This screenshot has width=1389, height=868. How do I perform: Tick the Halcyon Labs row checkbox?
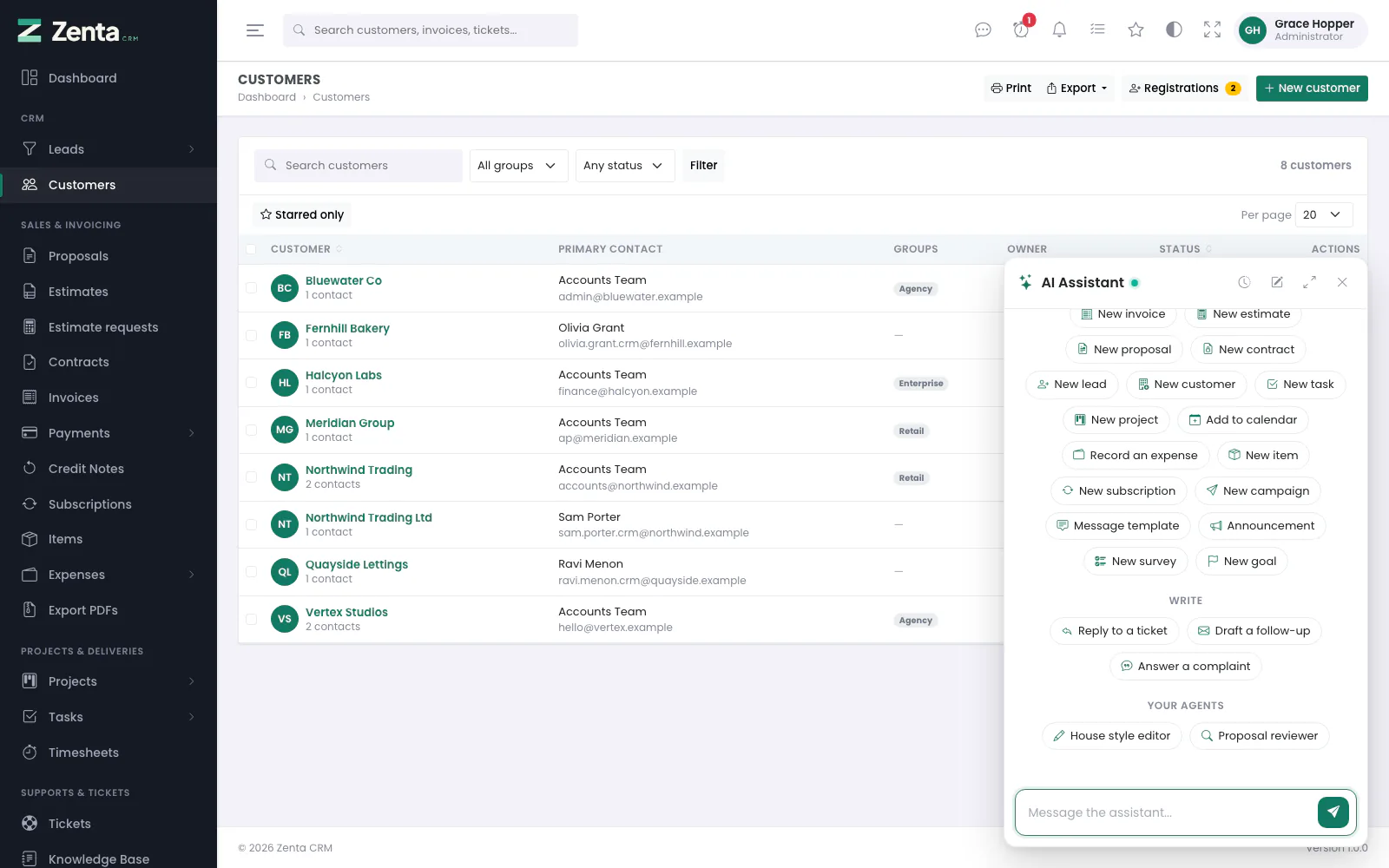[x=251, y=383]
